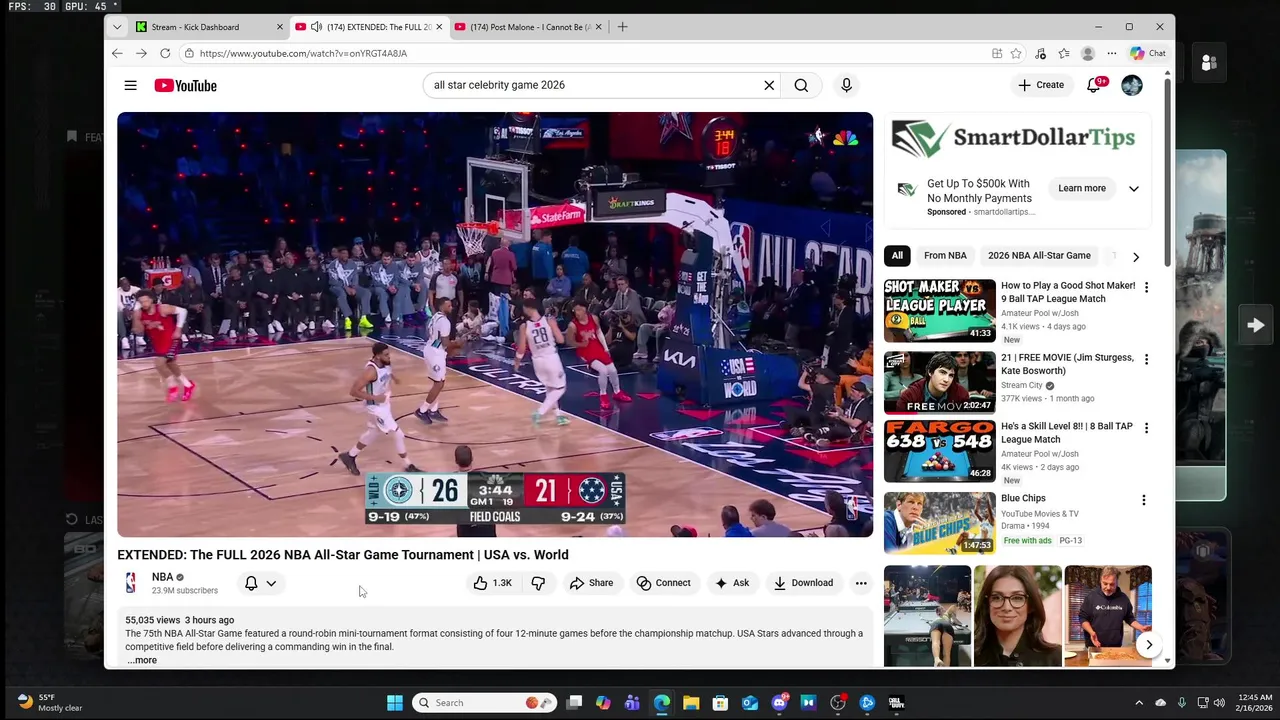Screen dimensions: 1280x720
Task: Click Learn more on the ad
Action: tap(1082, 188)
